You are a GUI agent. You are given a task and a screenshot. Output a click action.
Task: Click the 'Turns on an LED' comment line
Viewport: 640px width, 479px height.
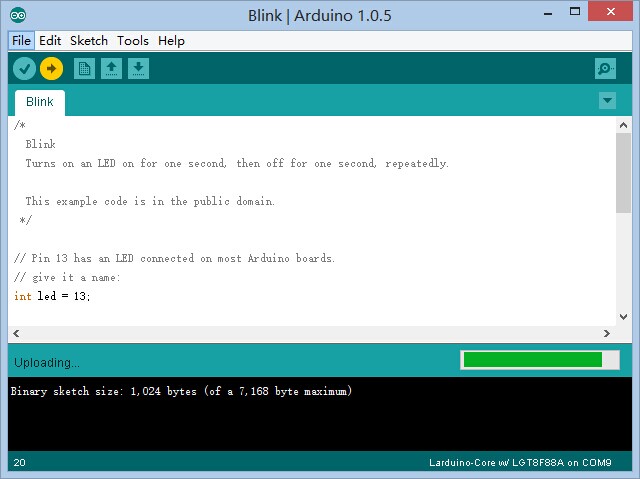237,164
